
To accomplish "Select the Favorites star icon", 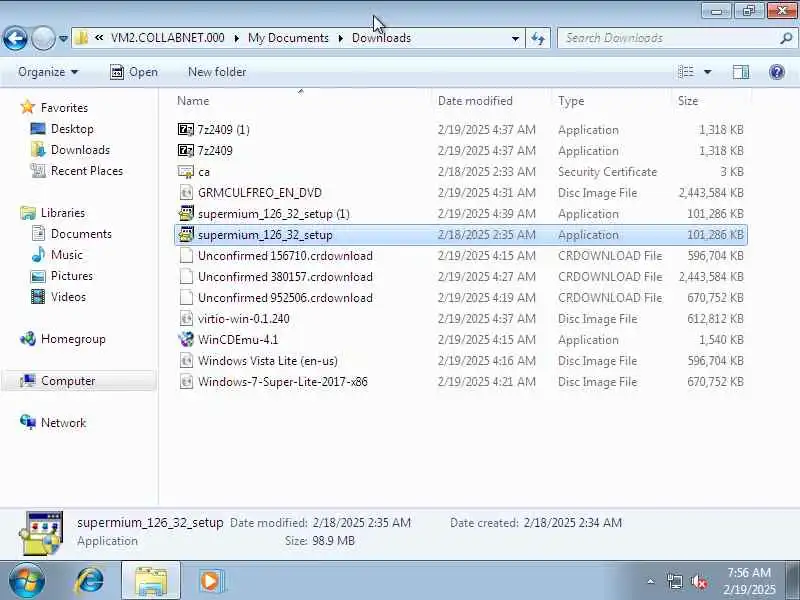I will pos(28,107).
